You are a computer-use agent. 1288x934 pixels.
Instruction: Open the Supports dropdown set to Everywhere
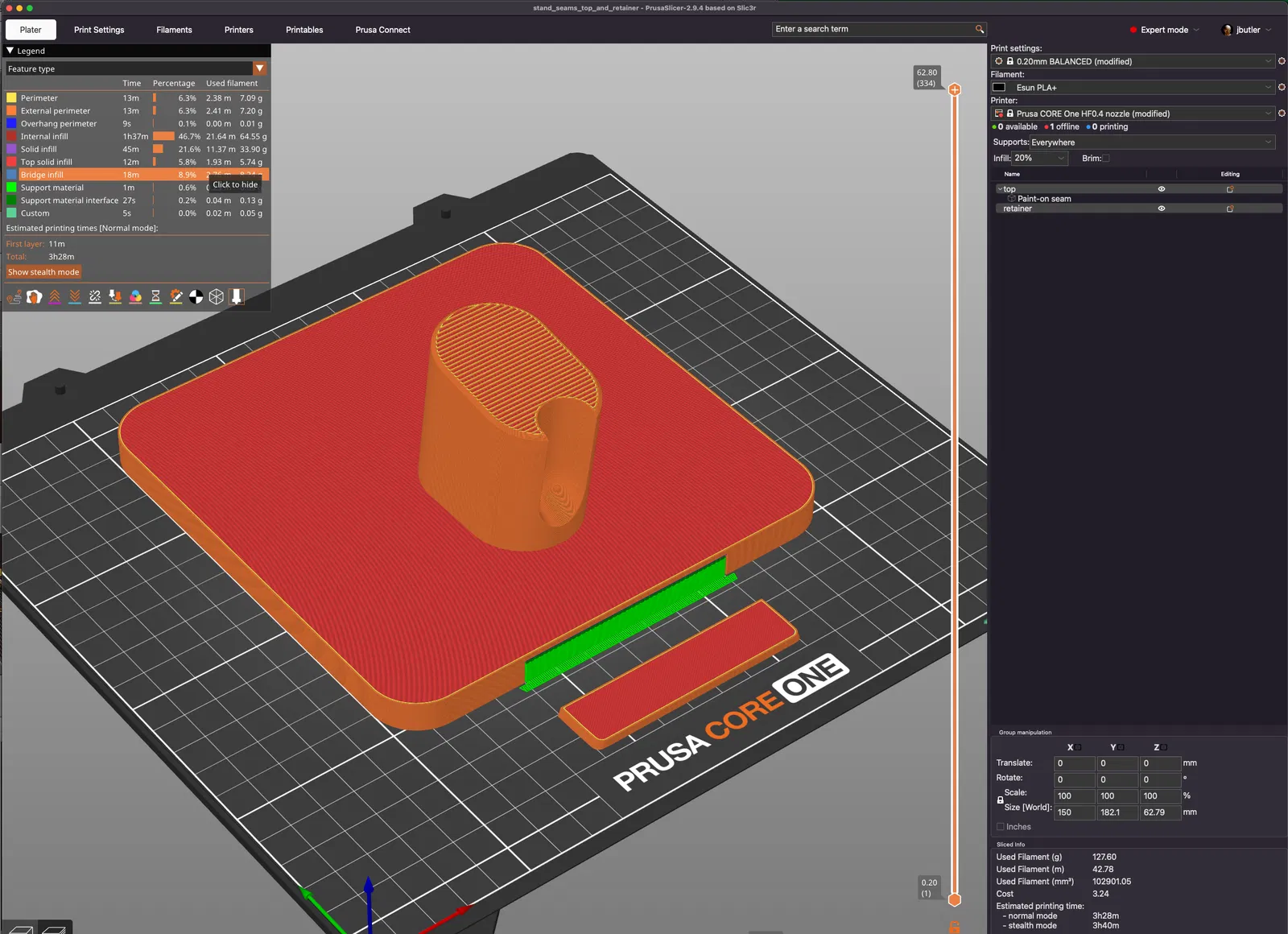point(1152,143)
